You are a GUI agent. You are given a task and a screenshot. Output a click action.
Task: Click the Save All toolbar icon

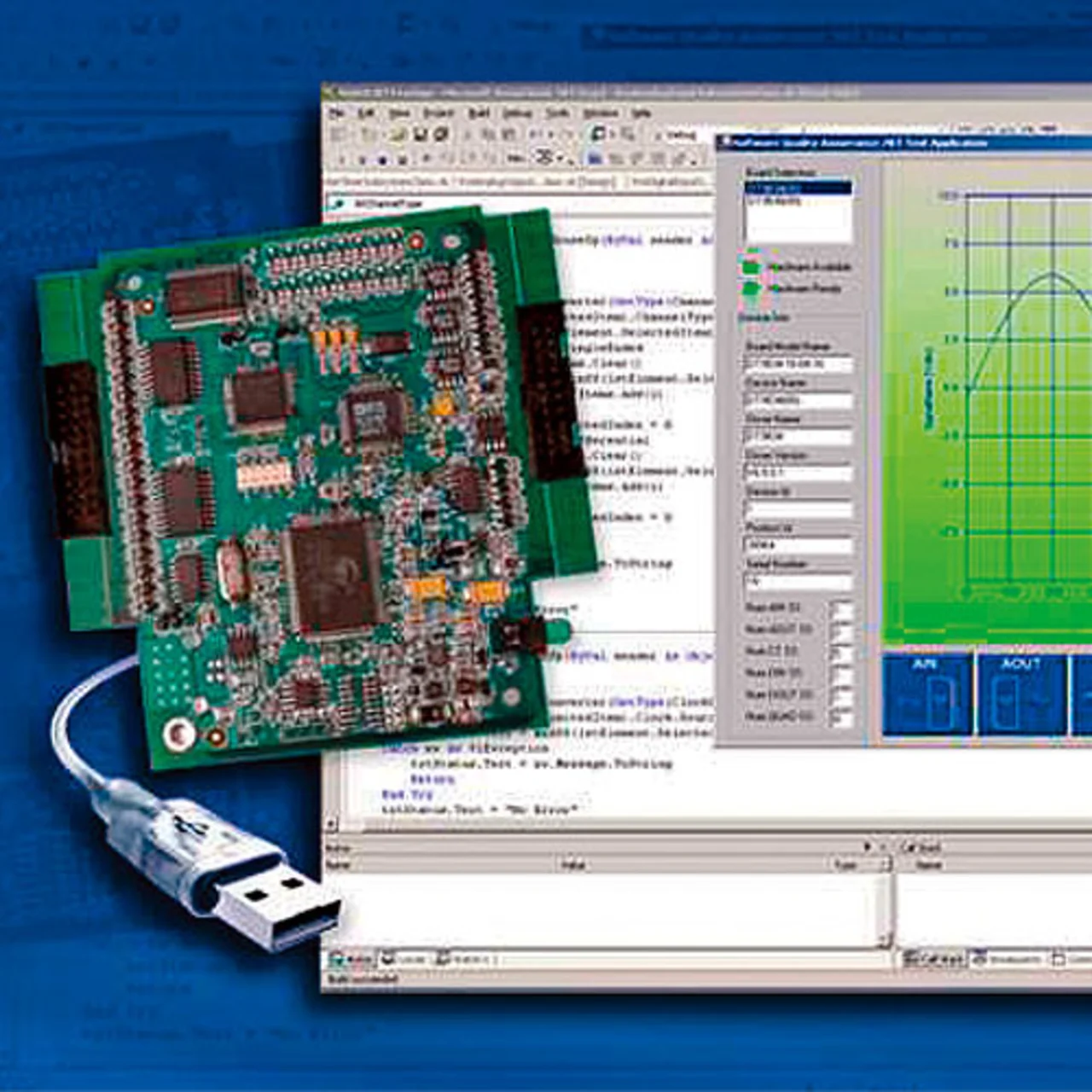(441, 135)
